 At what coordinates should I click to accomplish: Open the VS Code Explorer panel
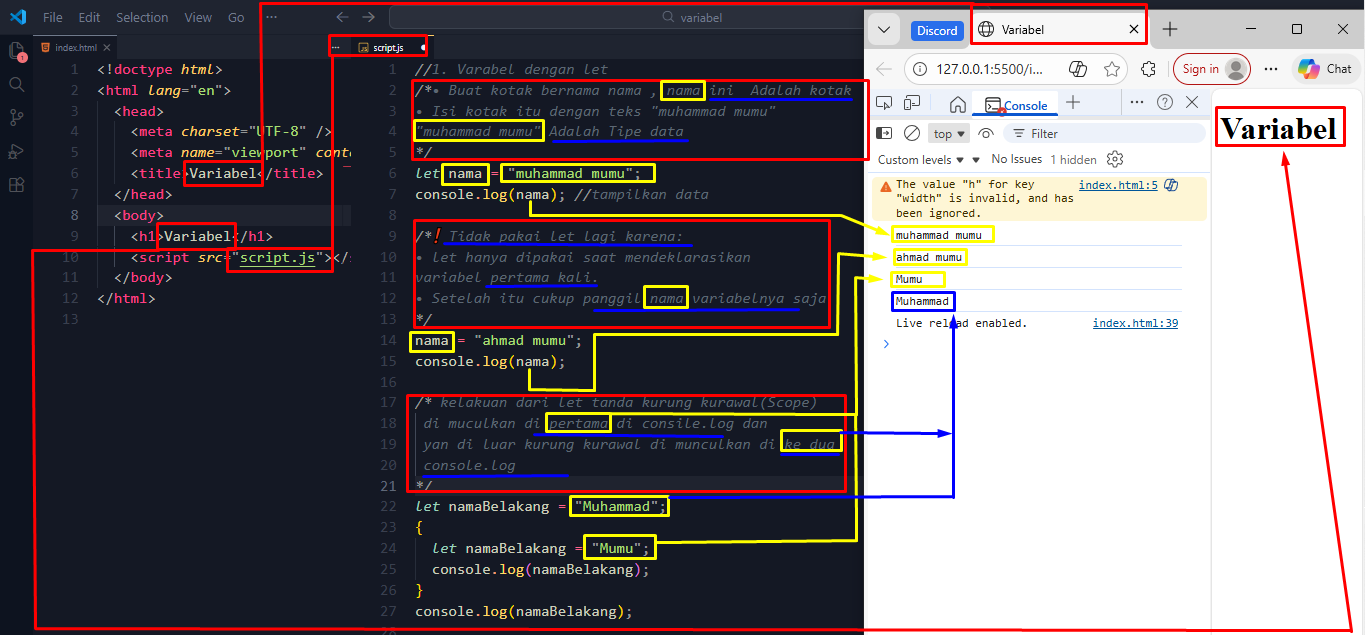16,51
